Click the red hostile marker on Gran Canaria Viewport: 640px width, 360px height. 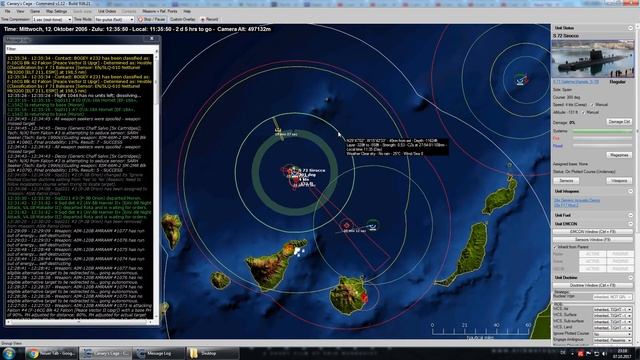(364, 298)
